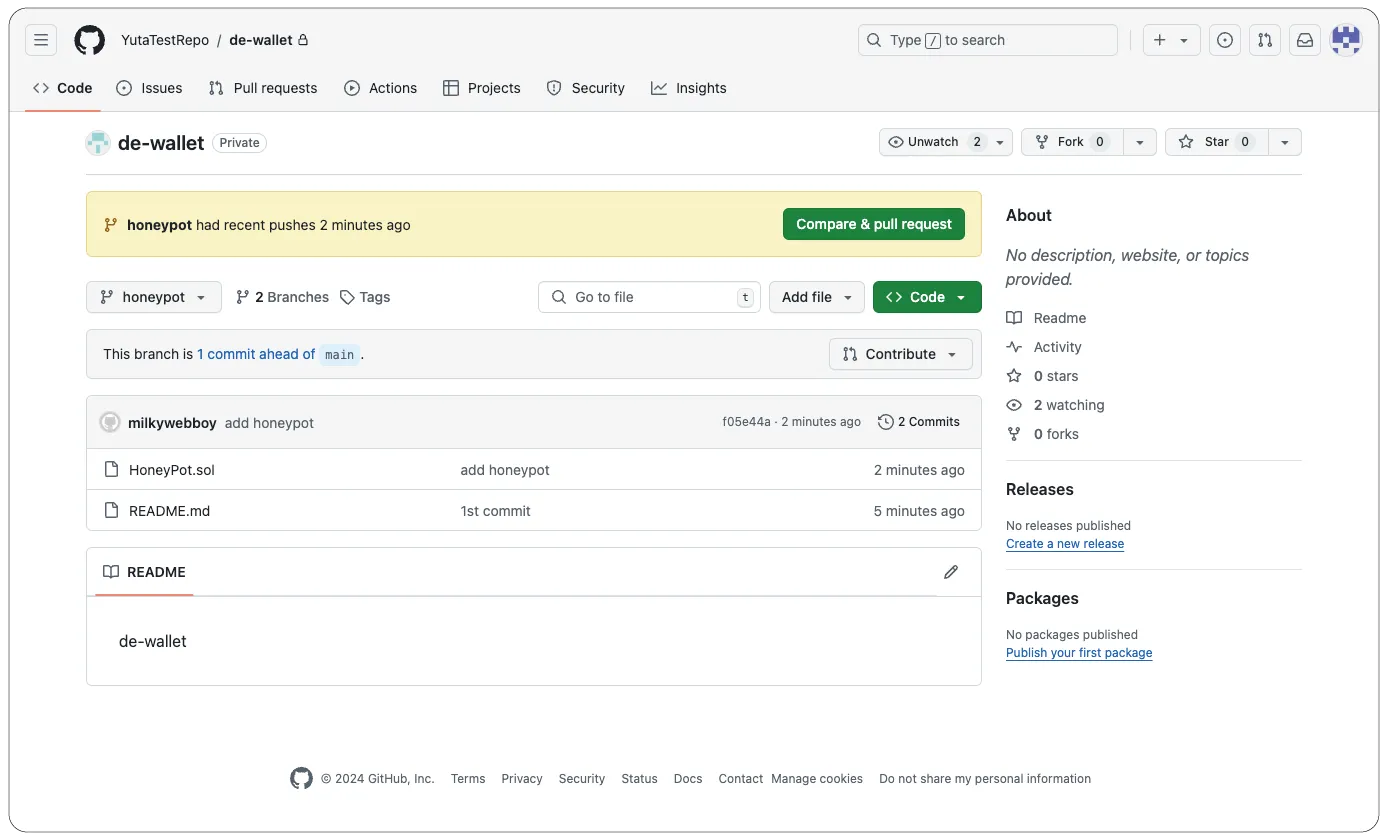Expand the Add file dropdown
Image resolution: width=1385 pixels, height=840 pixels.
pos(817,297)
